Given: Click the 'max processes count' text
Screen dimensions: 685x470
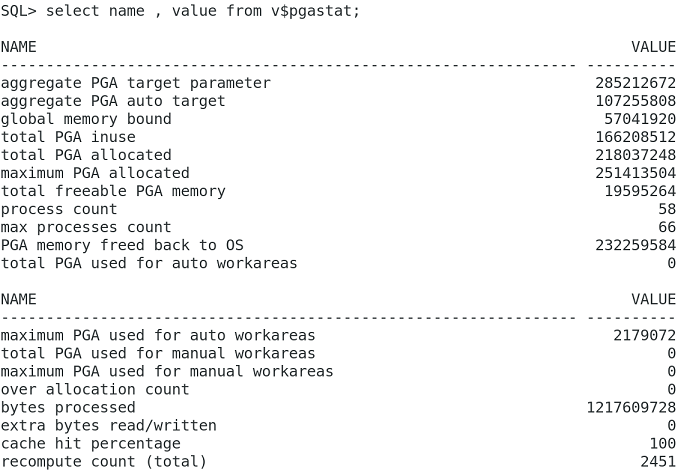Looking at the screenshot, I should coord(86,227).
